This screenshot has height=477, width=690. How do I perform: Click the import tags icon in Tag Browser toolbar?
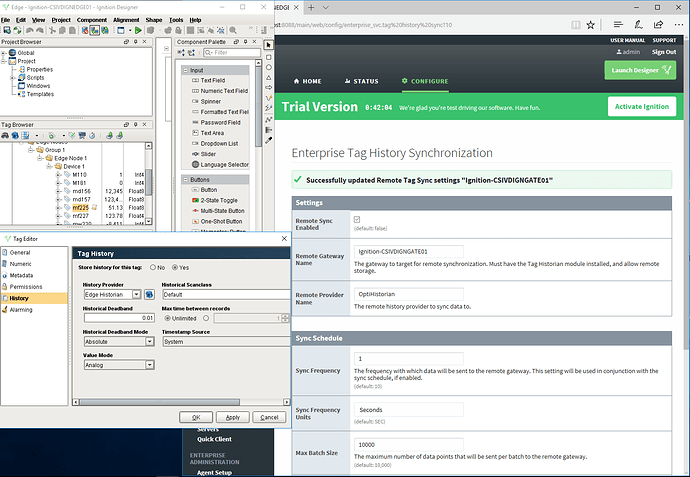point(109,136)
